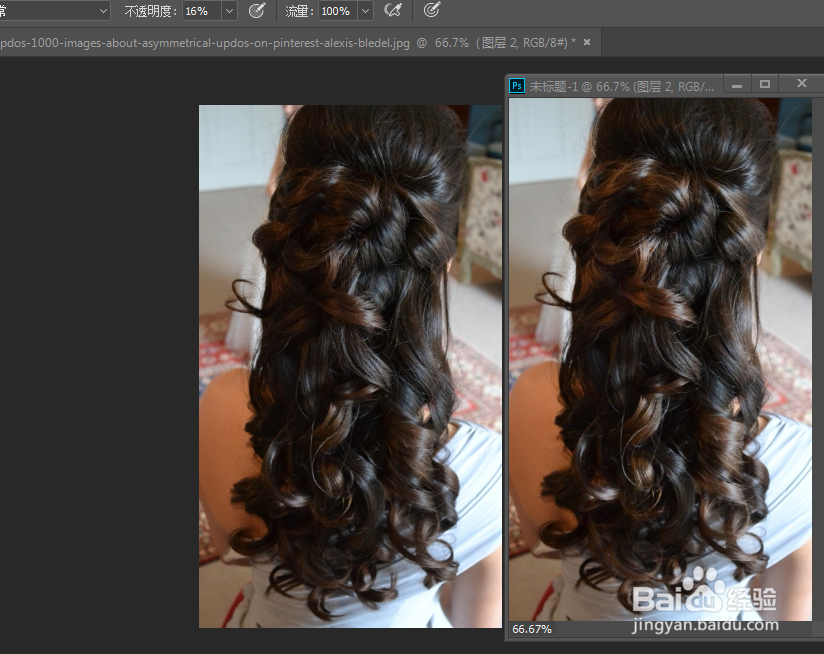The width and height of the screenshot is (824, 654).
Task: Click the hair image in main document
Action: pos(351,366)
